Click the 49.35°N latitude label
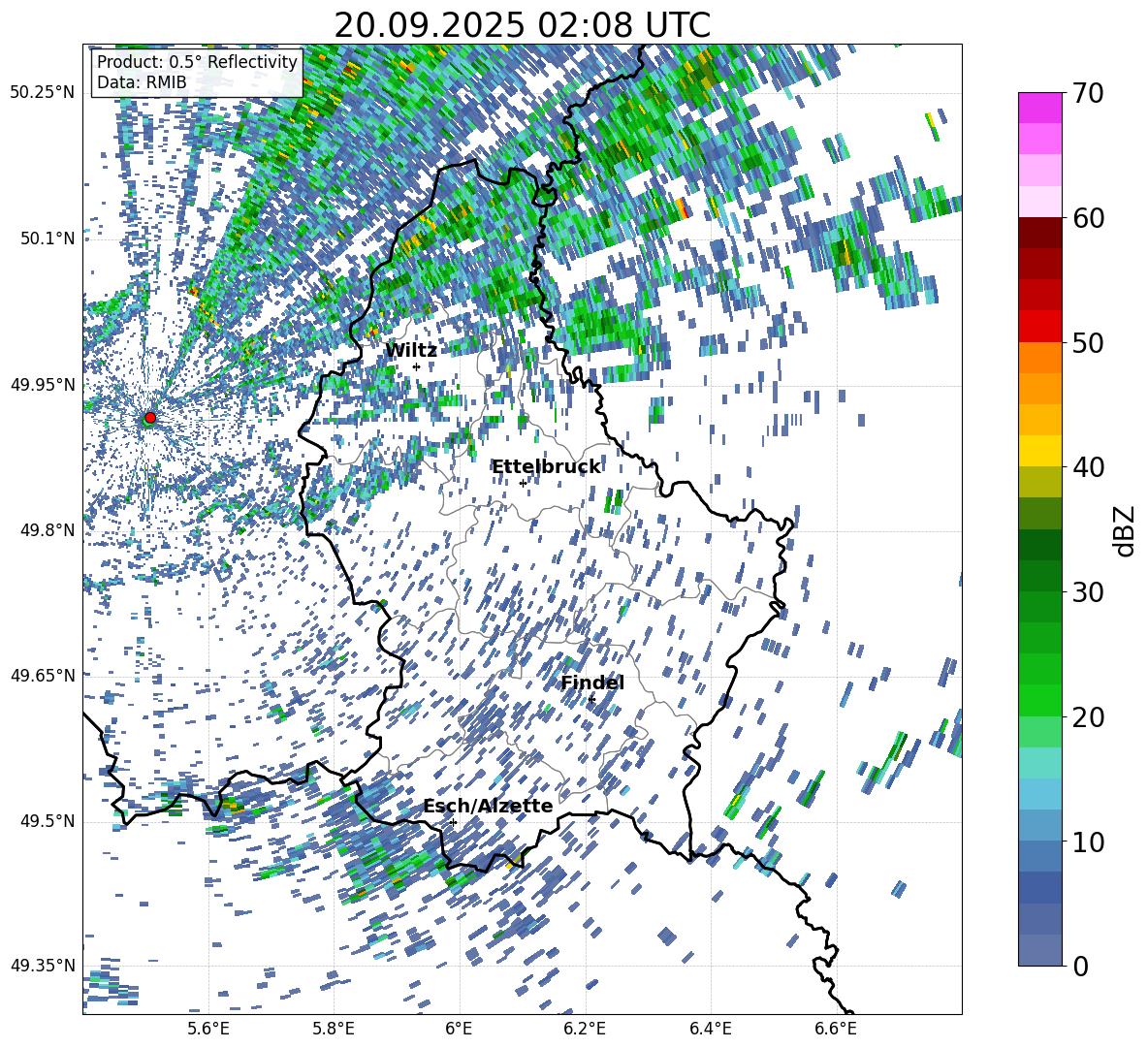 (43, 966)
